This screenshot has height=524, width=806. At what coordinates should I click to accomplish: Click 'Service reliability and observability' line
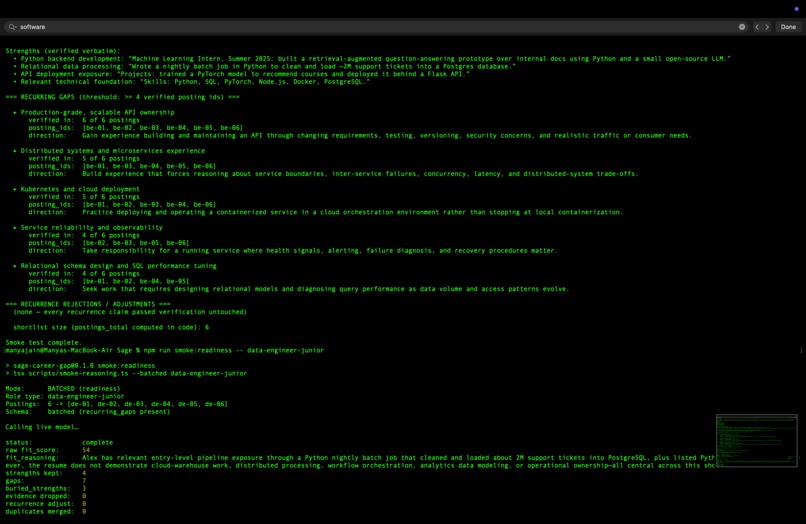click(x=88, y=227)
